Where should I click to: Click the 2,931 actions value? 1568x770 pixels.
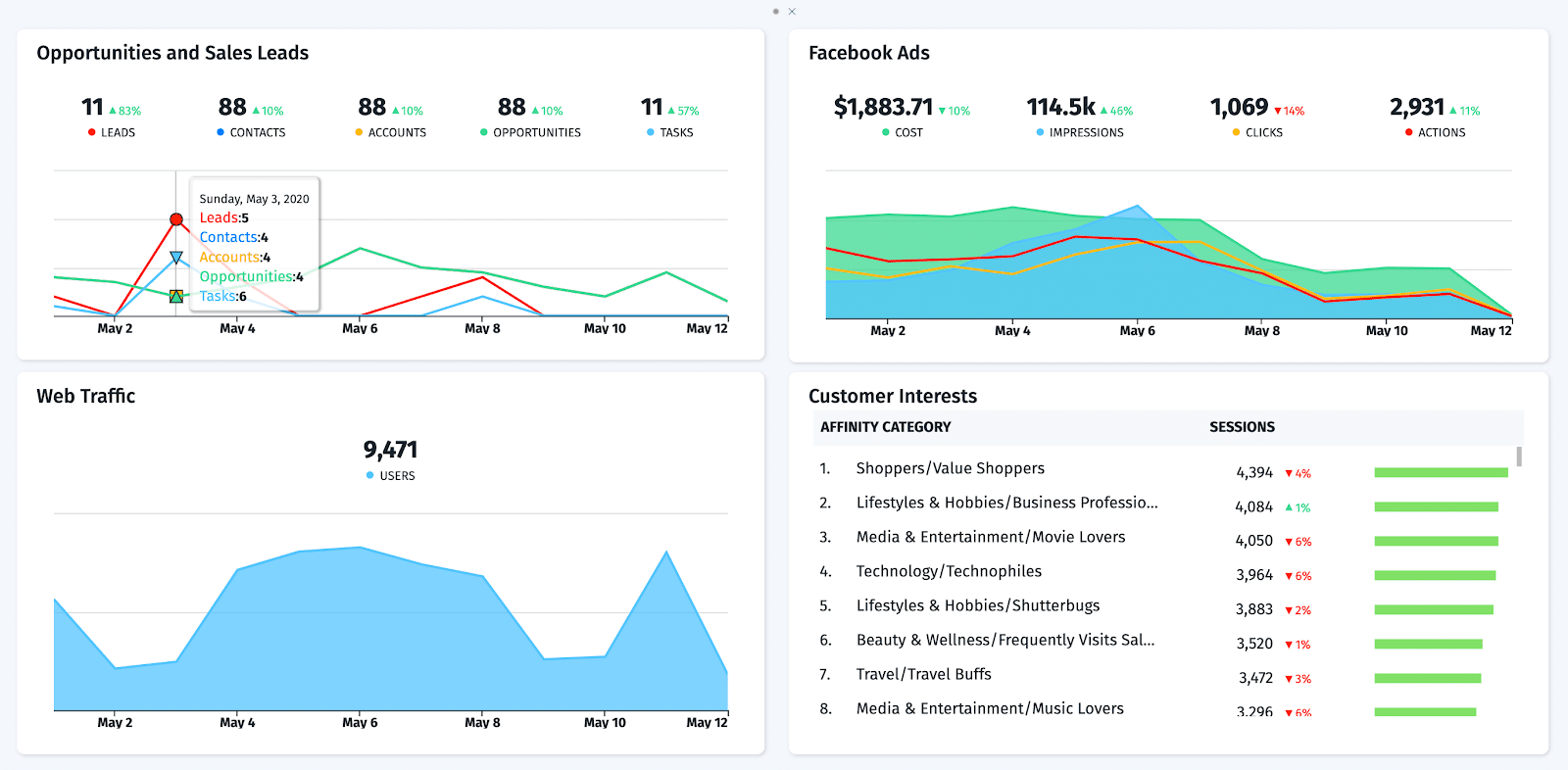tap(1417, 107)
